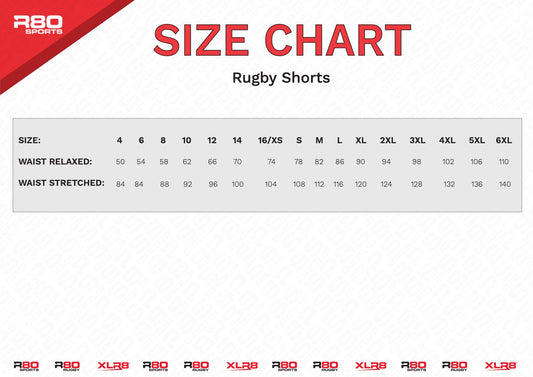533x377 pixels.
Task: Click the WAIST RELAXED row label
Action: click(55, 161)
